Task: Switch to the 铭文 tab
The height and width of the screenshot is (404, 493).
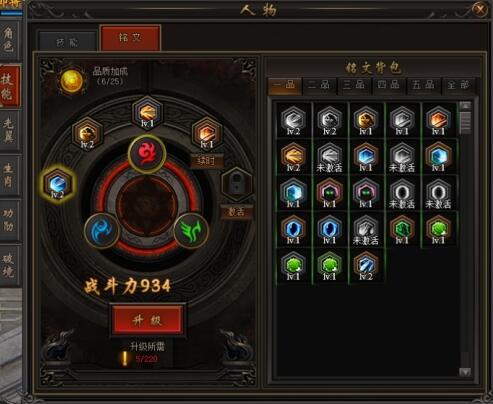Action: (x=130, y=37)
